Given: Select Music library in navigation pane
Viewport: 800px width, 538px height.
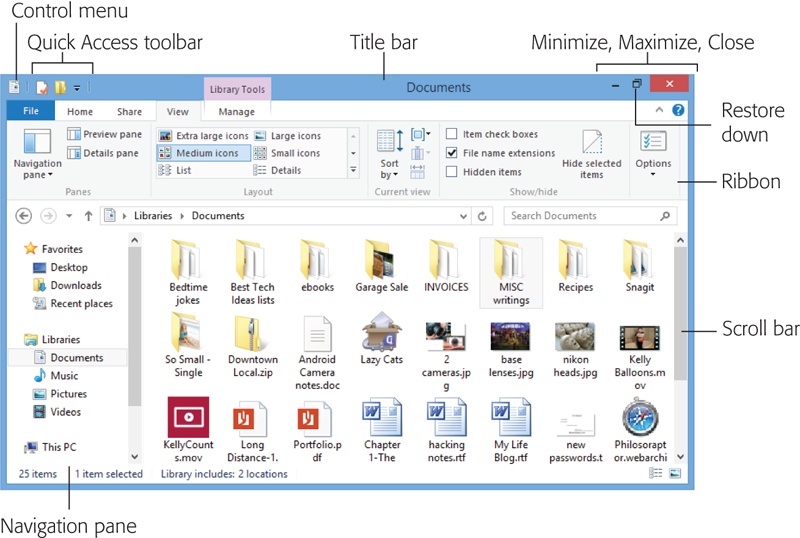Looking at the screenshot, I should 56,376.
